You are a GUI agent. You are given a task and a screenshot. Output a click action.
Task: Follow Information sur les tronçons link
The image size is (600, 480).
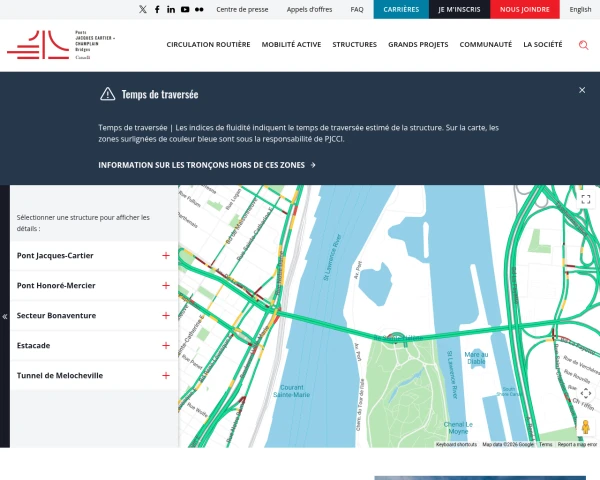tap(207, 165)
